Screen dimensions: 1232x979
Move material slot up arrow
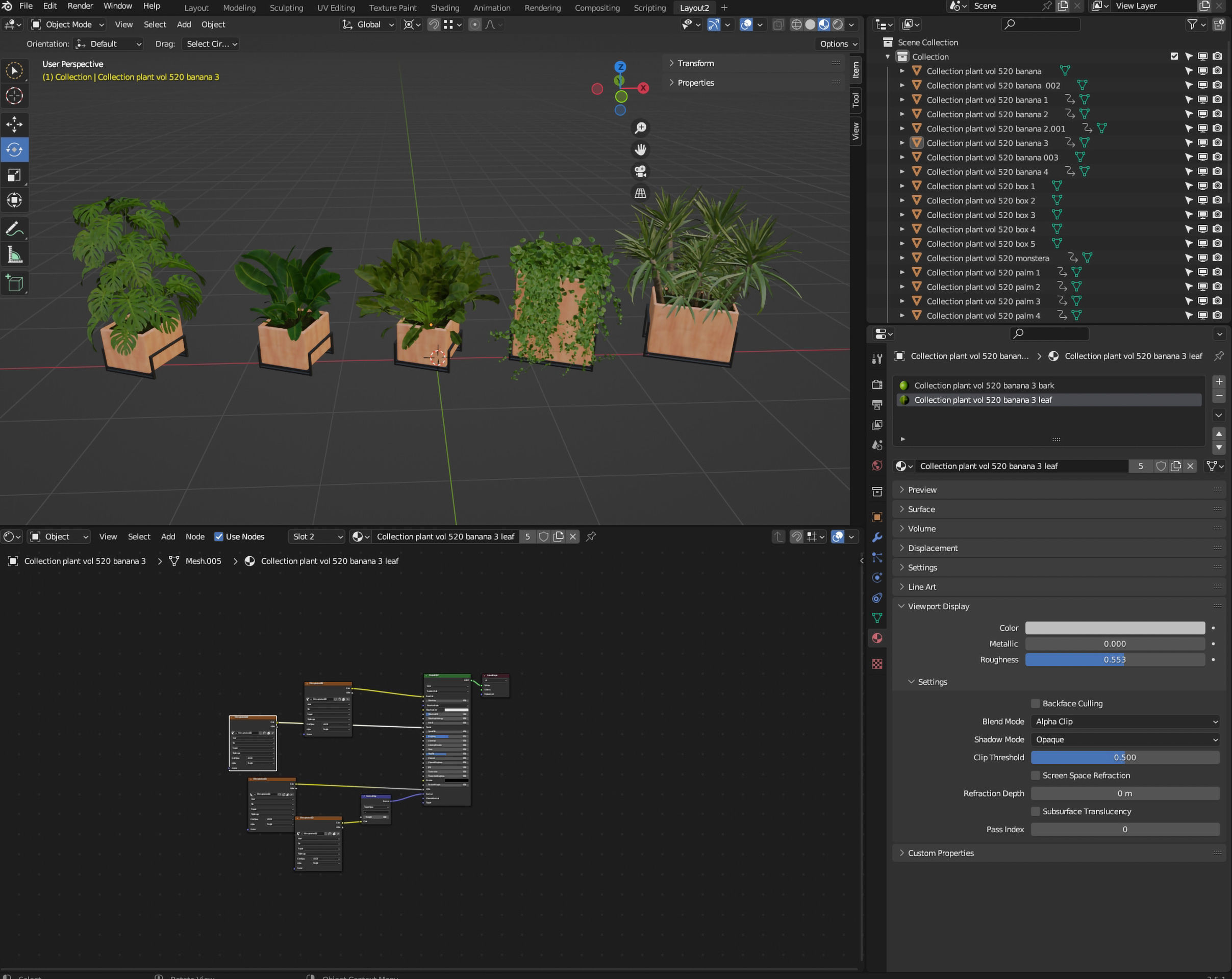pyautogui.click(x=1219, y=434)
